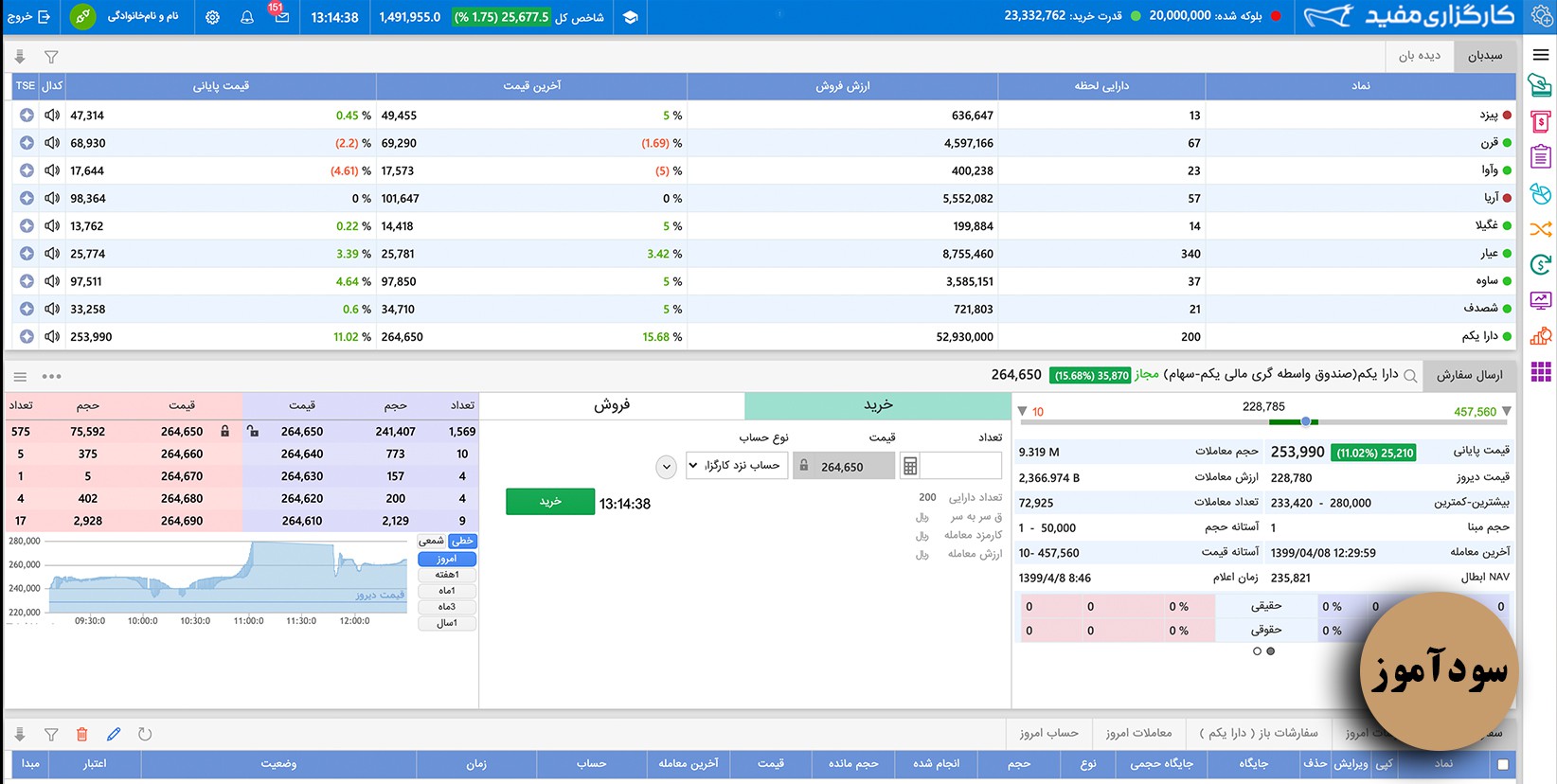Click the price range slider handle
The image size is (1557, 784).
coord(1306,421)
